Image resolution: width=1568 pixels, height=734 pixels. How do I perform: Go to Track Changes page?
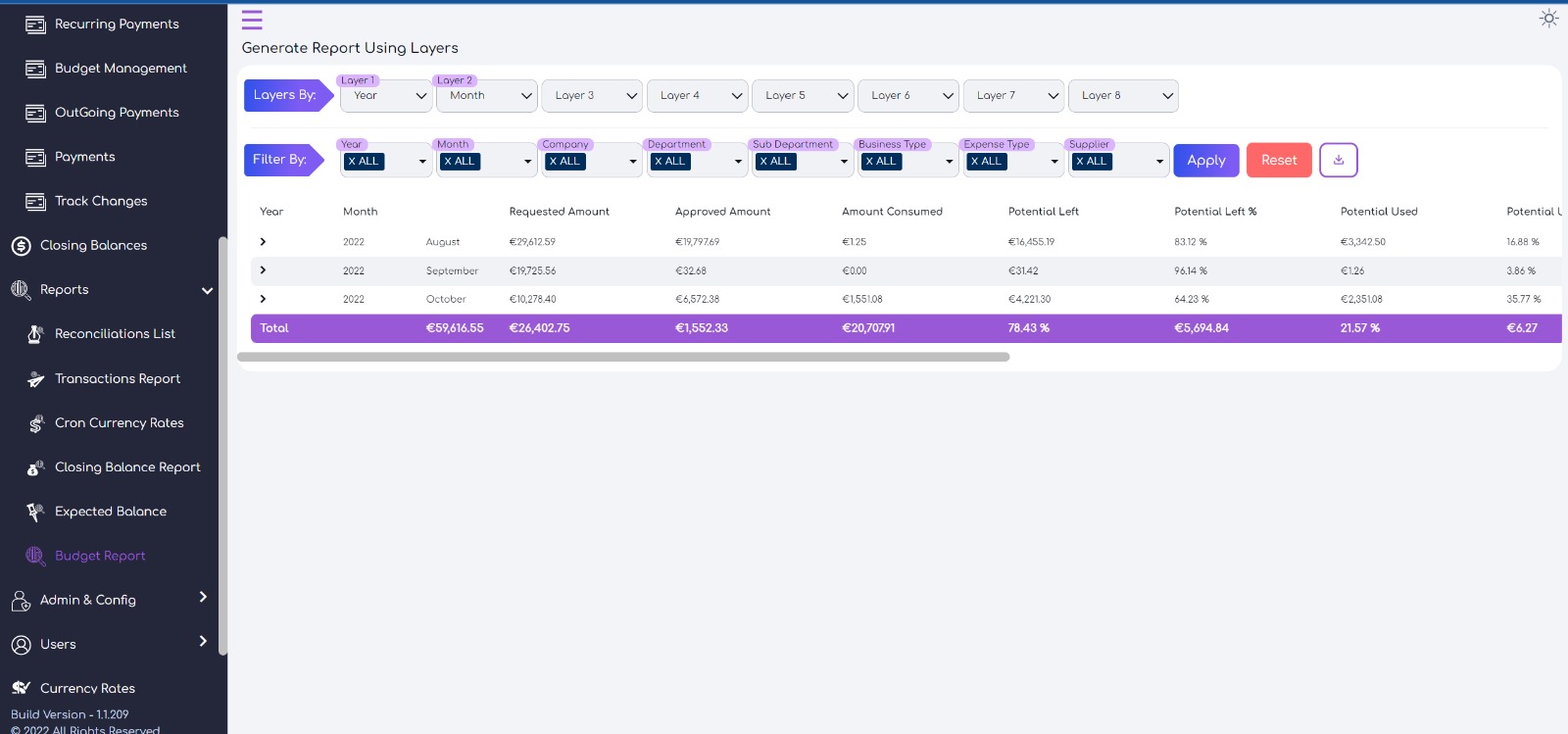tap(100, 201)
